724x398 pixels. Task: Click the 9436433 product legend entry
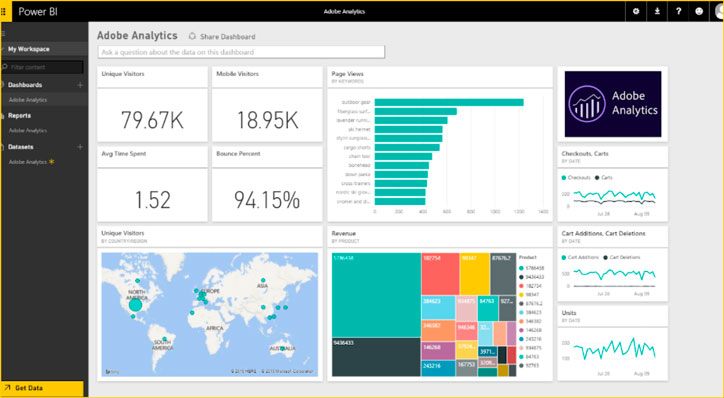point(531,277)
